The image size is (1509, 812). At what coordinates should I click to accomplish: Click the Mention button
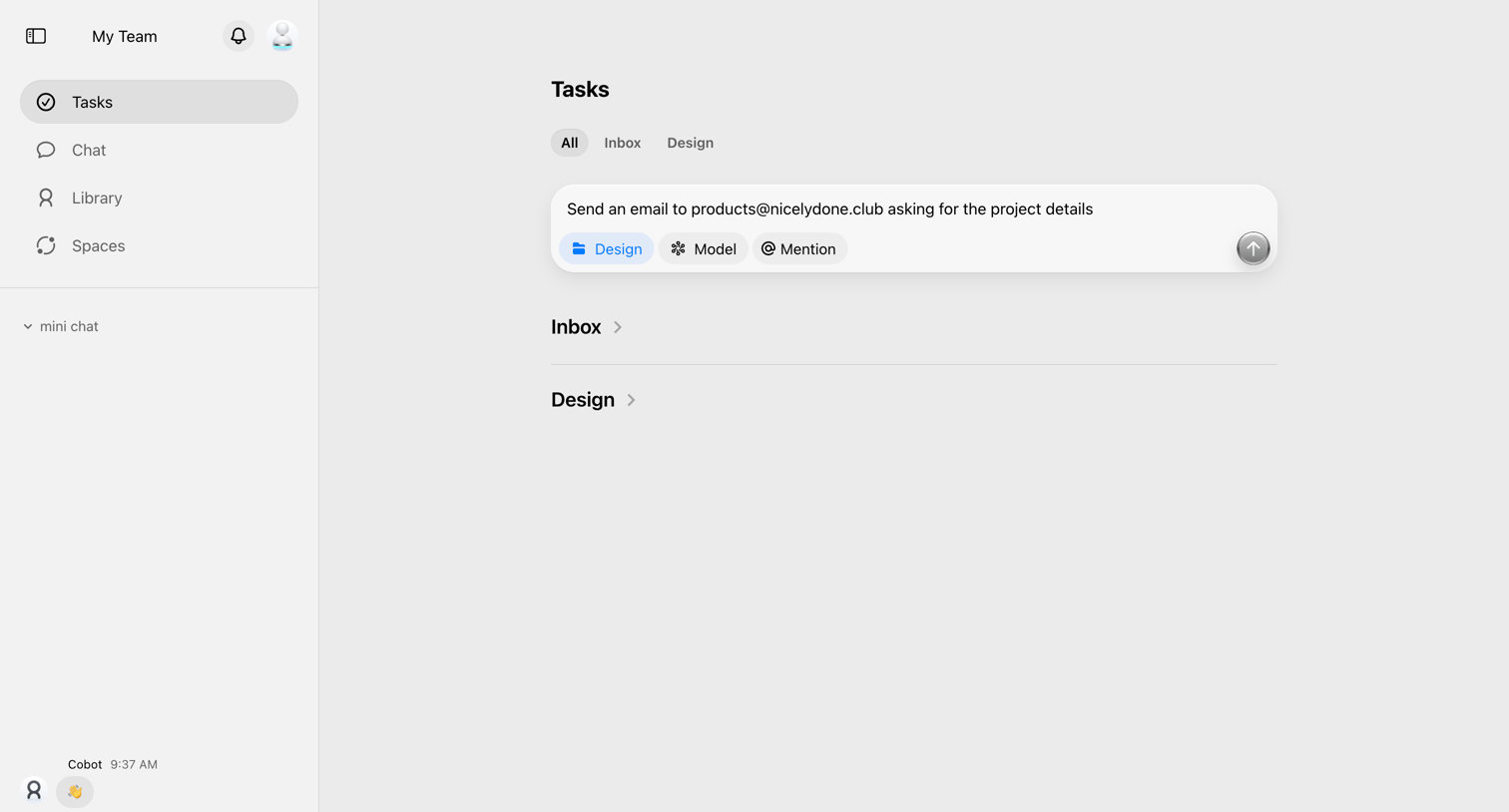(x=799, y=248)
